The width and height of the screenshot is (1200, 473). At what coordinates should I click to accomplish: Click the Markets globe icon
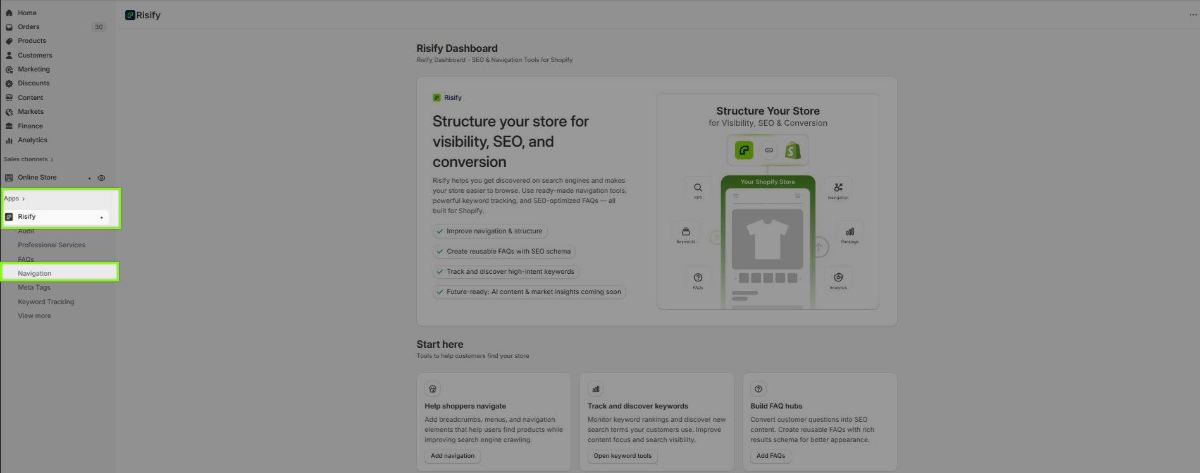point(9,112)
